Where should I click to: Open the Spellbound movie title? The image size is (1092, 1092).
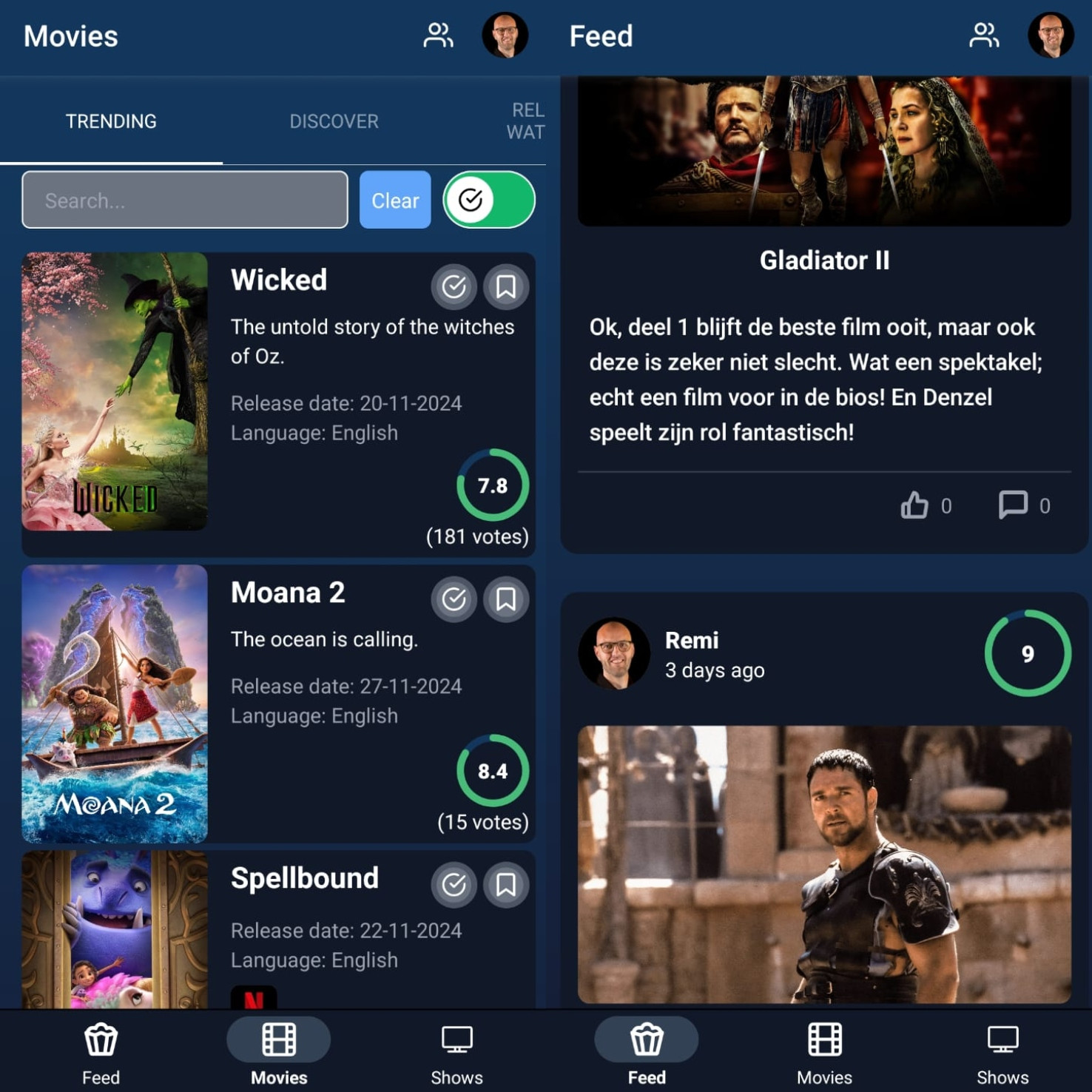(x=305, y=878)
